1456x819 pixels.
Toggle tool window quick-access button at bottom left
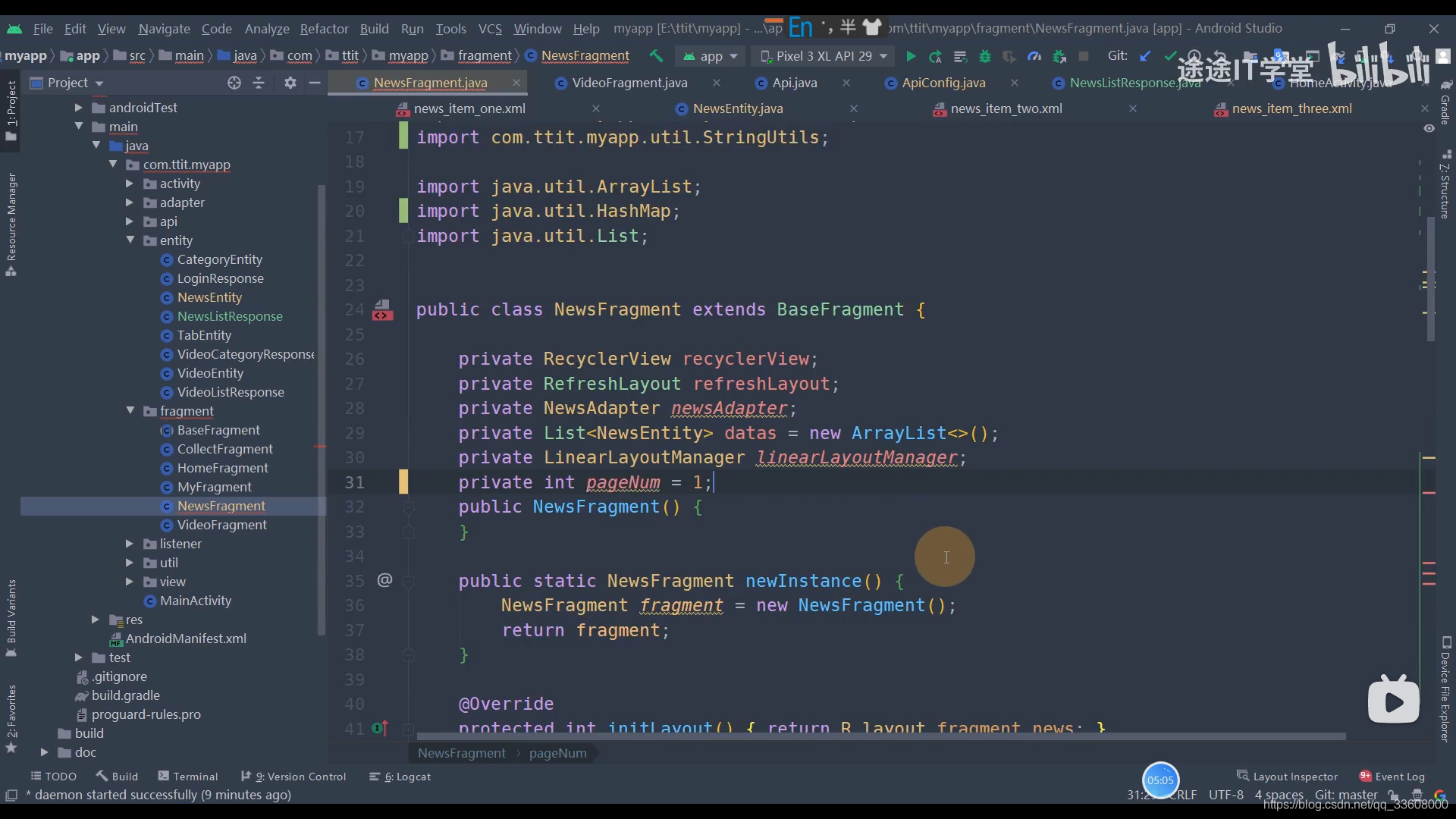(x=11, y=795)
